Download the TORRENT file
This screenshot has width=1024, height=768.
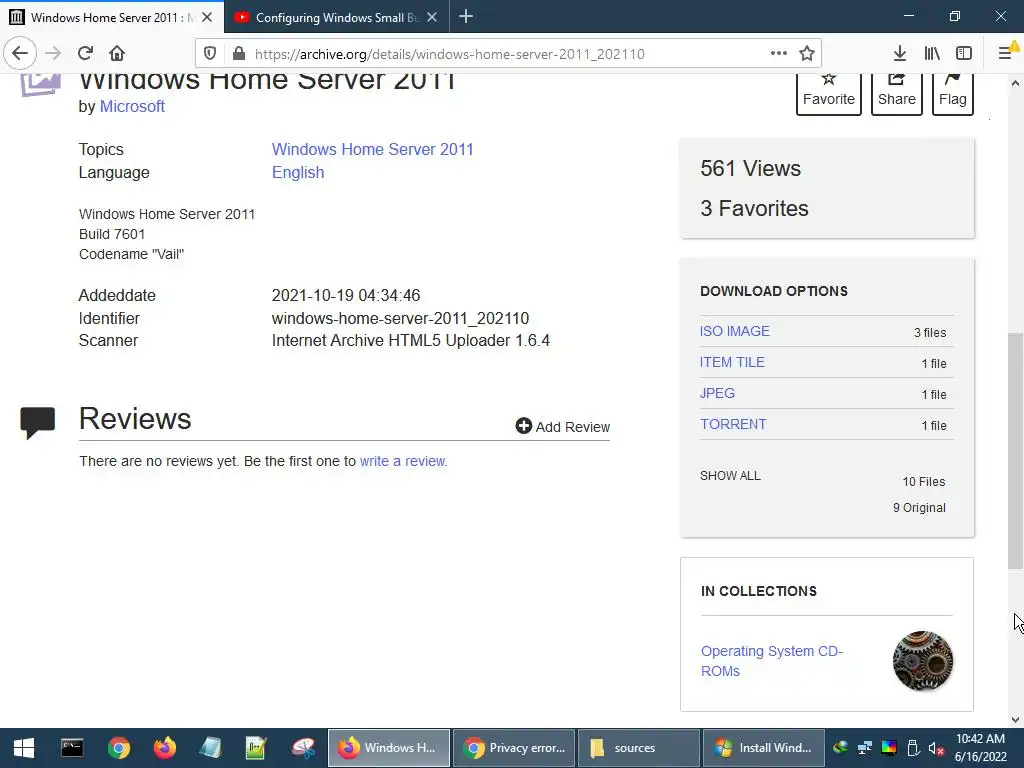(x=733, y=424)
